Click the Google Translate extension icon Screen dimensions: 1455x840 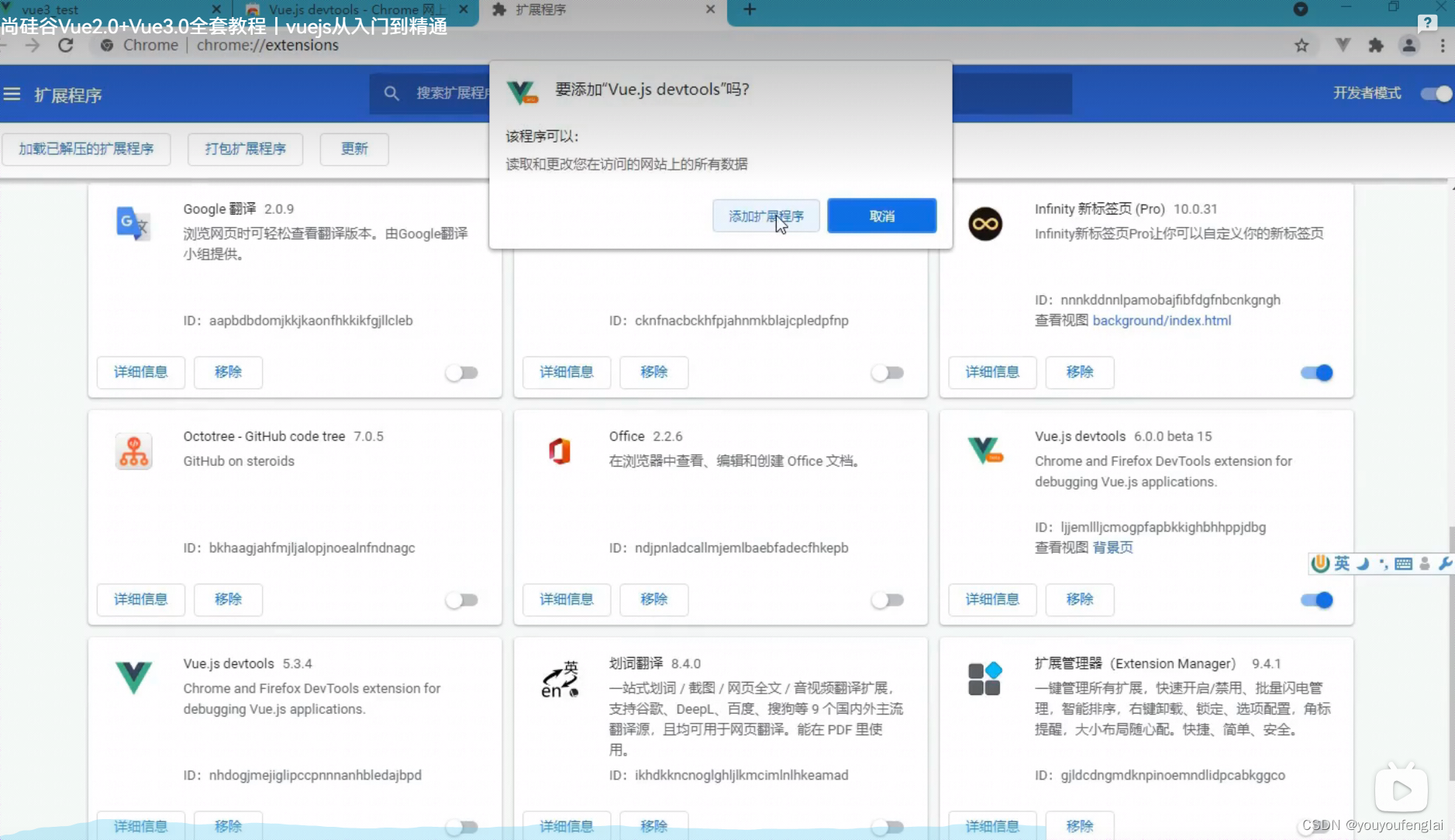tap(133, 223)
